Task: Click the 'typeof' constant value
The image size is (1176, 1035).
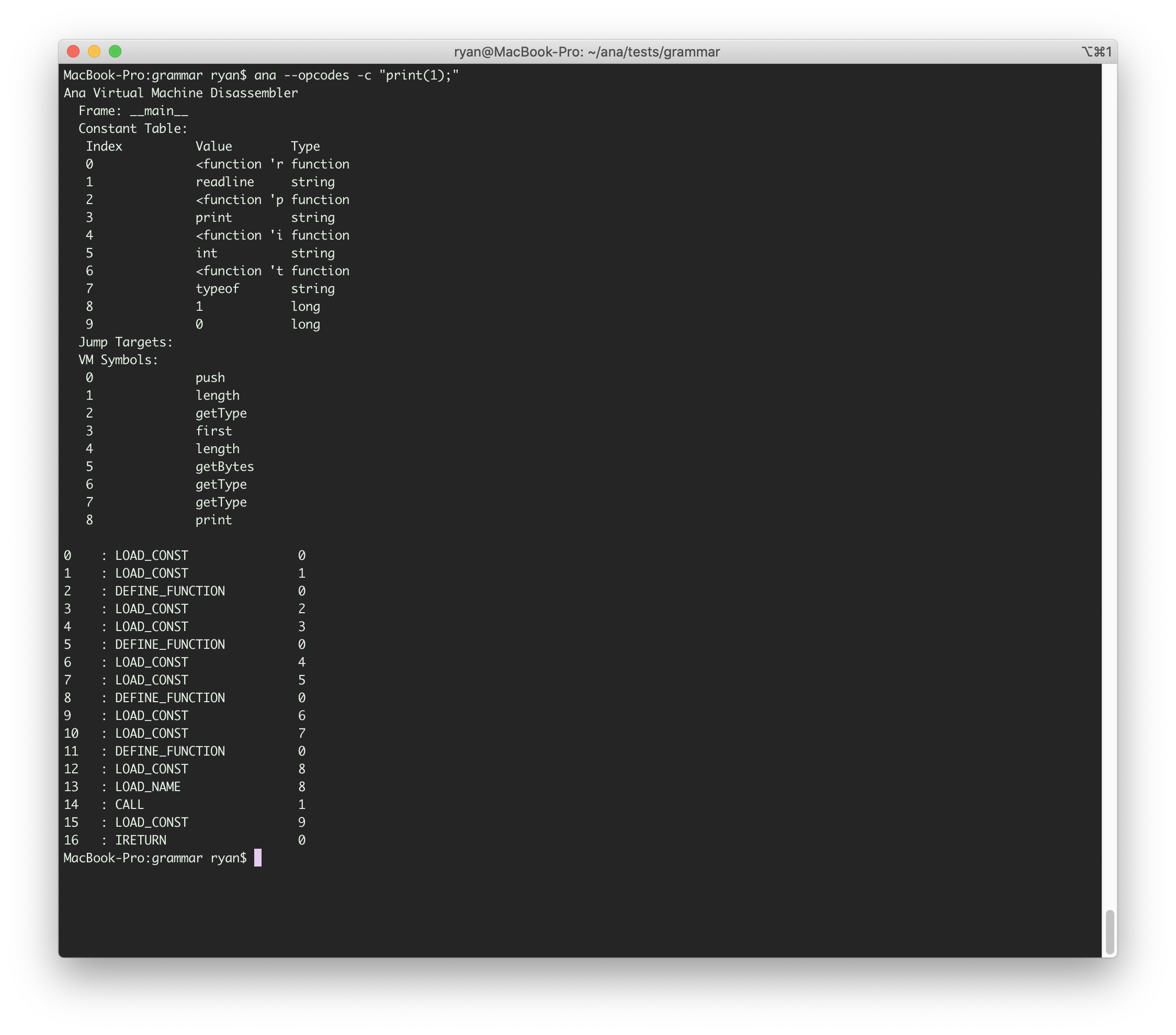Action: 218,289
